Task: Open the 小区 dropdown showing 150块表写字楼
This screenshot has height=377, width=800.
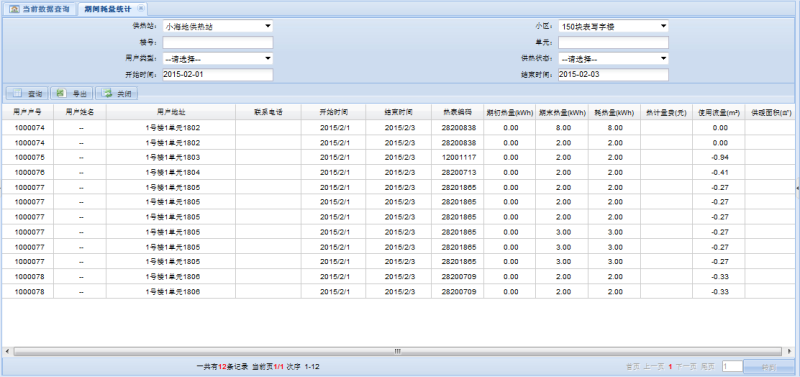Action: tap(613, 26)
